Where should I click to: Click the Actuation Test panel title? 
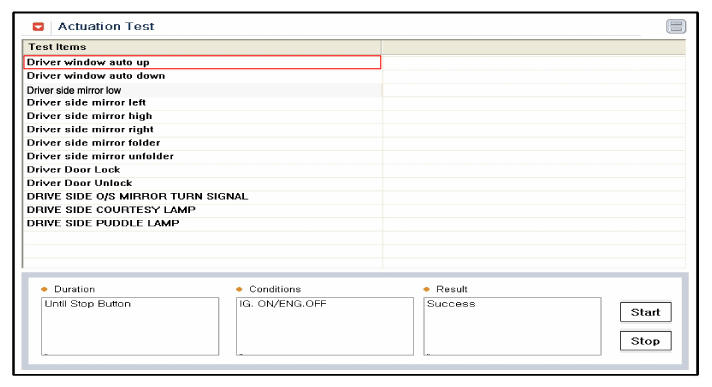coord(106,26)
